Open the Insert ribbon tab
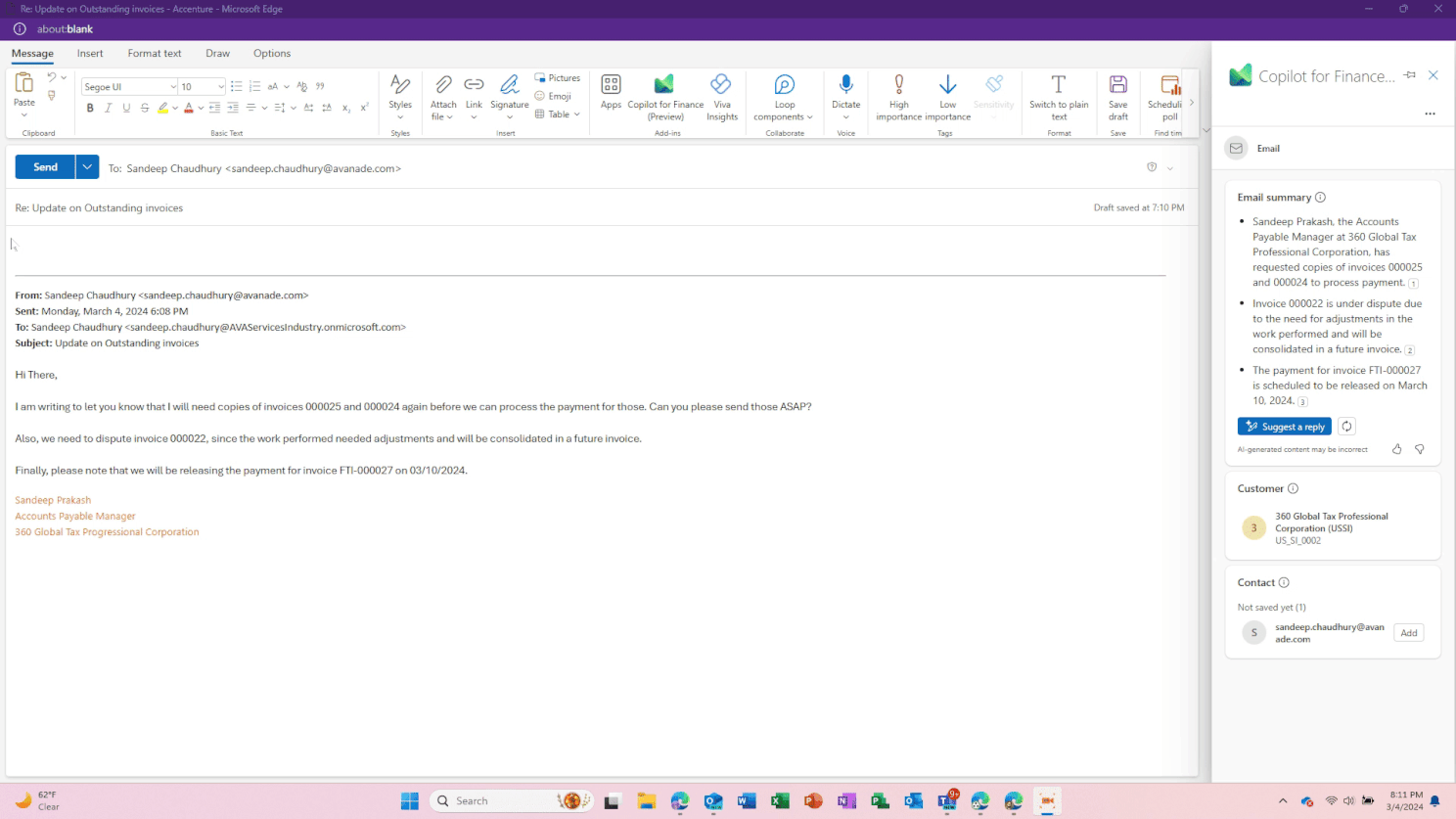Viewport: 1456px width, 819px height. tap(90, 54)
